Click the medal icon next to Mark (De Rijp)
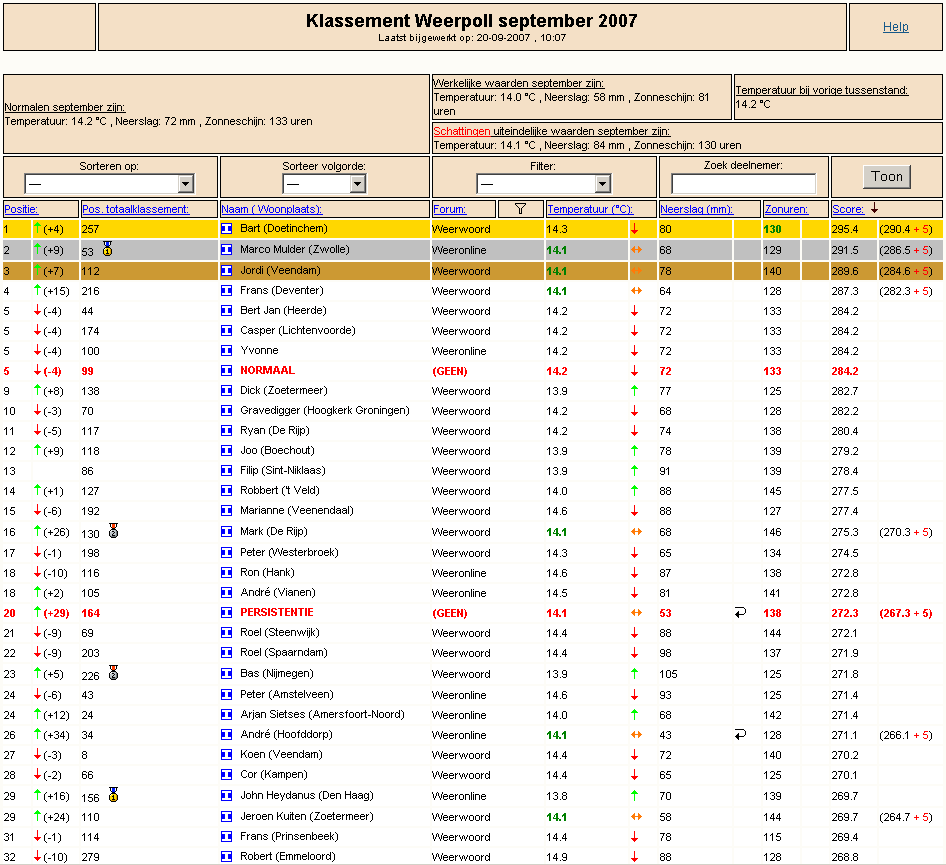946x865 pixels. coord(113,531)
